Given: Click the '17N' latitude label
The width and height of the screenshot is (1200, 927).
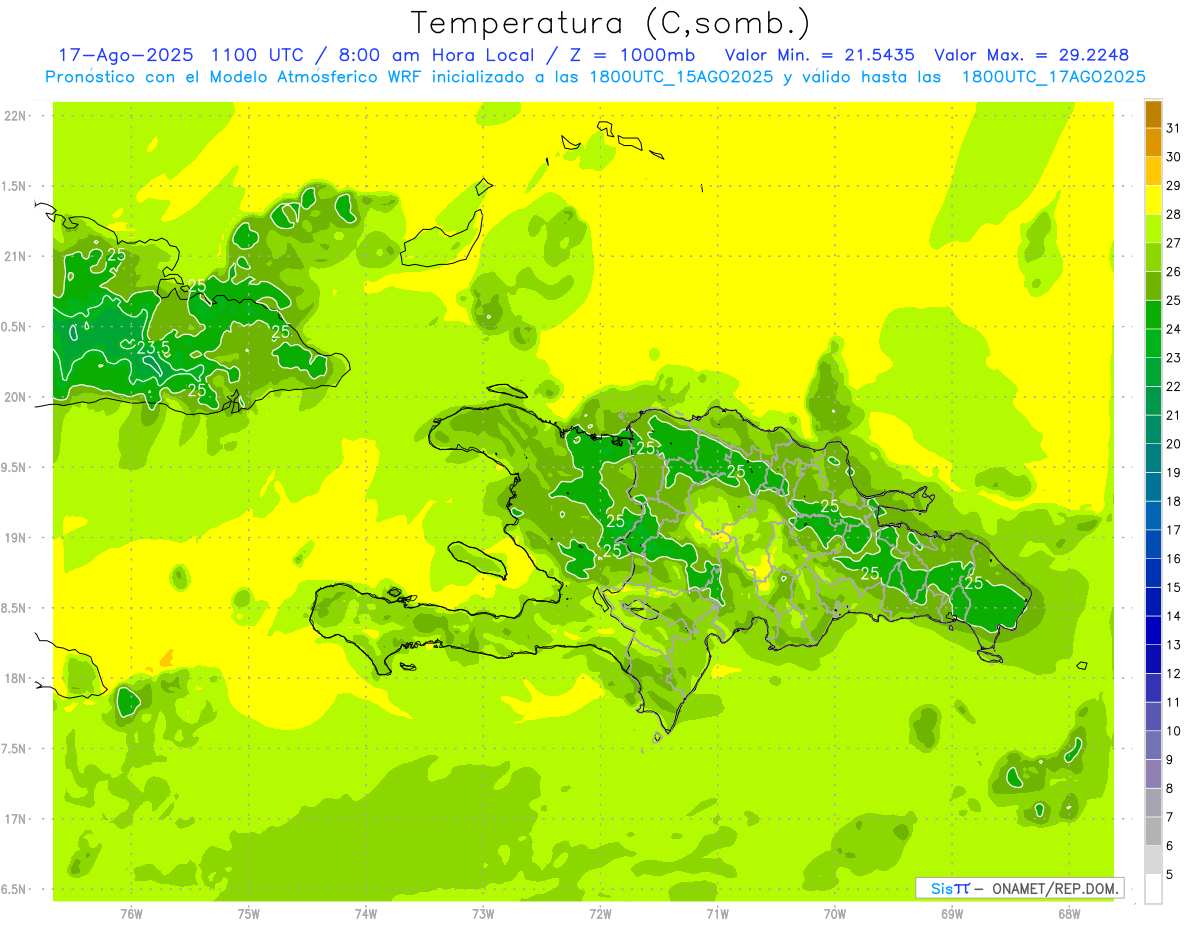Looking at the screenshot, I should point(14,819).
